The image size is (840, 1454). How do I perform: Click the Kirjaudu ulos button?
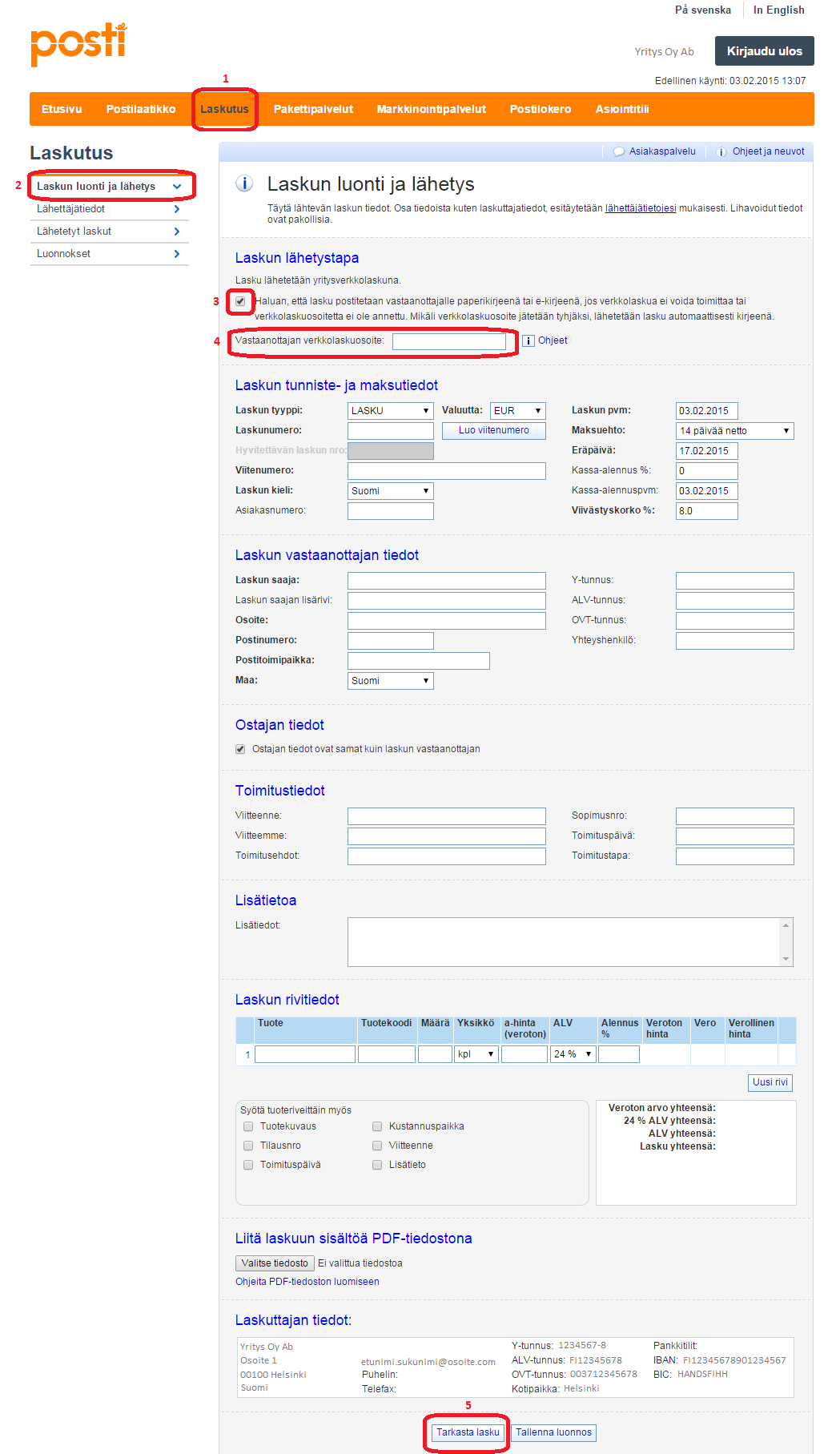pos(765,51)
